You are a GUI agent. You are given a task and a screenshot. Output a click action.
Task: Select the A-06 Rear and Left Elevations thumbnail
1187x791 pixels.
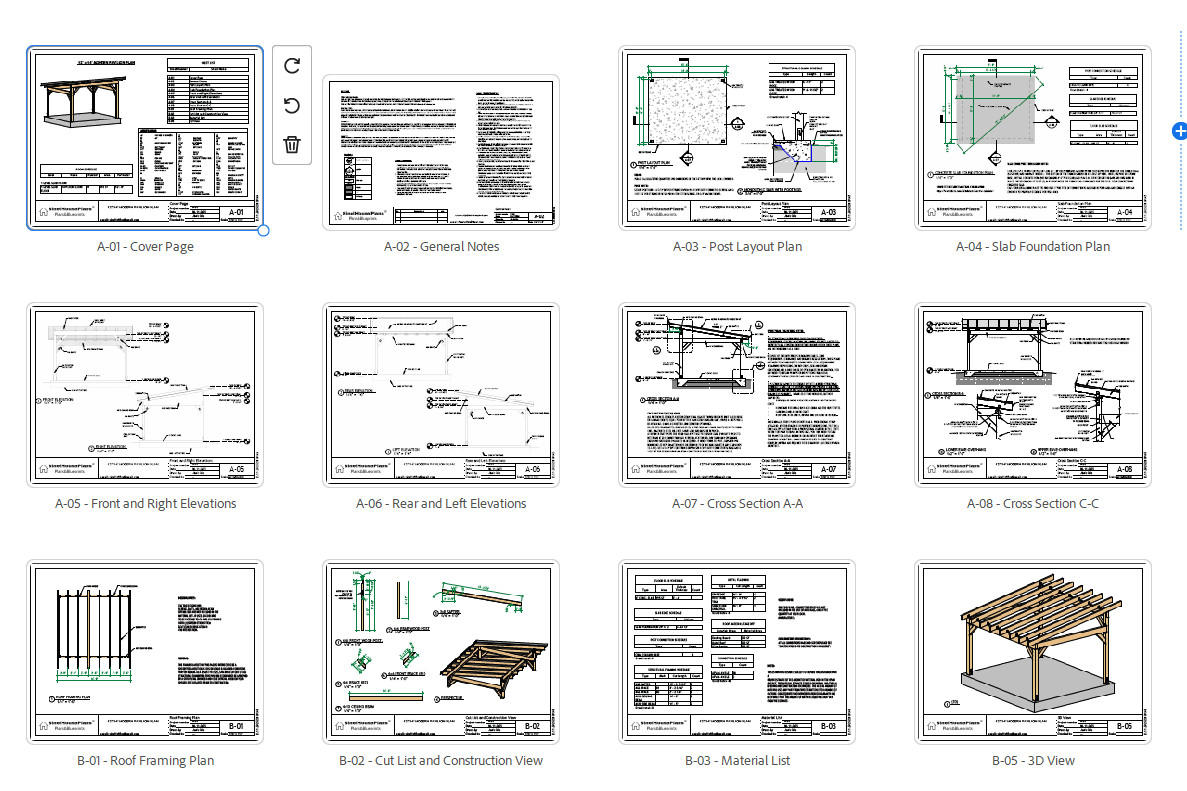coord(441,394)
